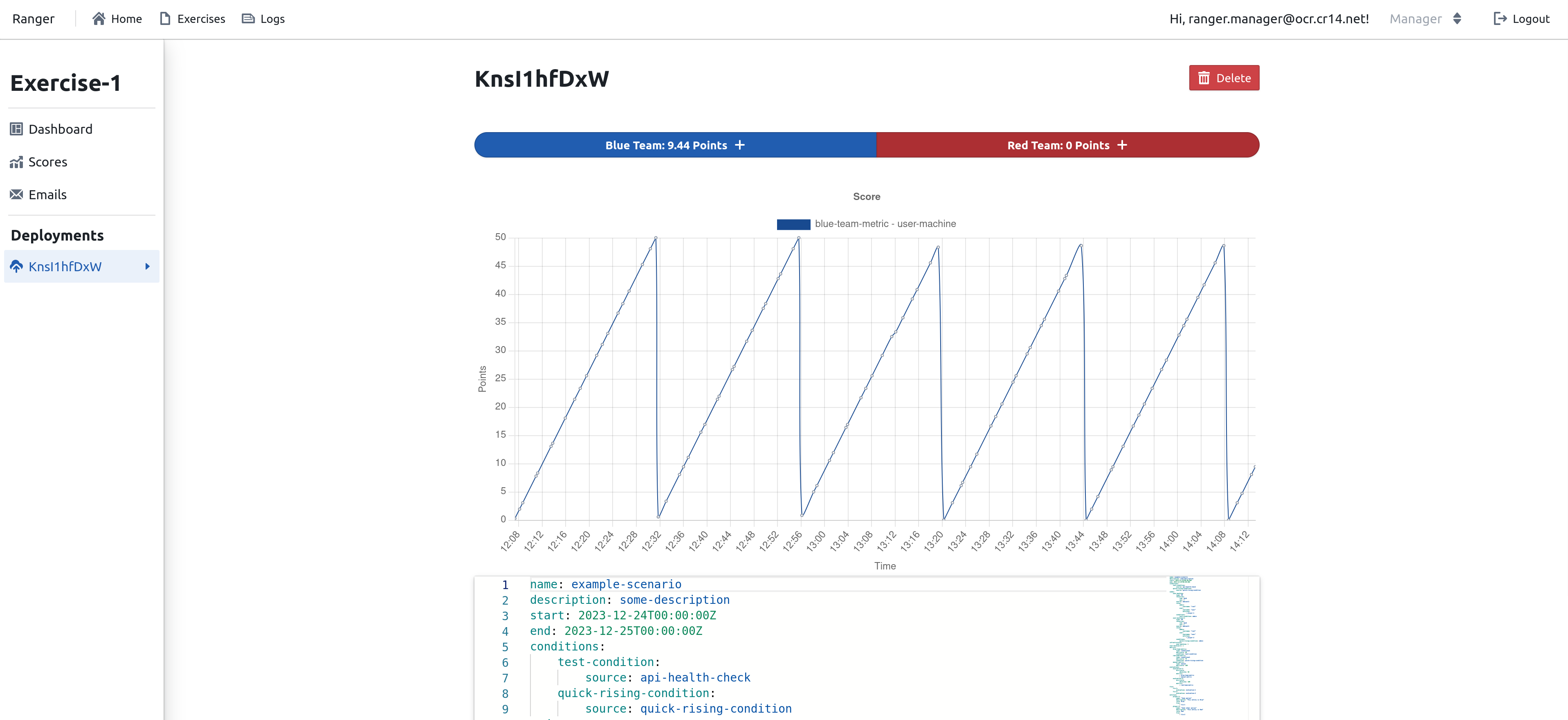Open Scores in the sidebar
This screenshot has width=1568, height=720.
[47, 162]
